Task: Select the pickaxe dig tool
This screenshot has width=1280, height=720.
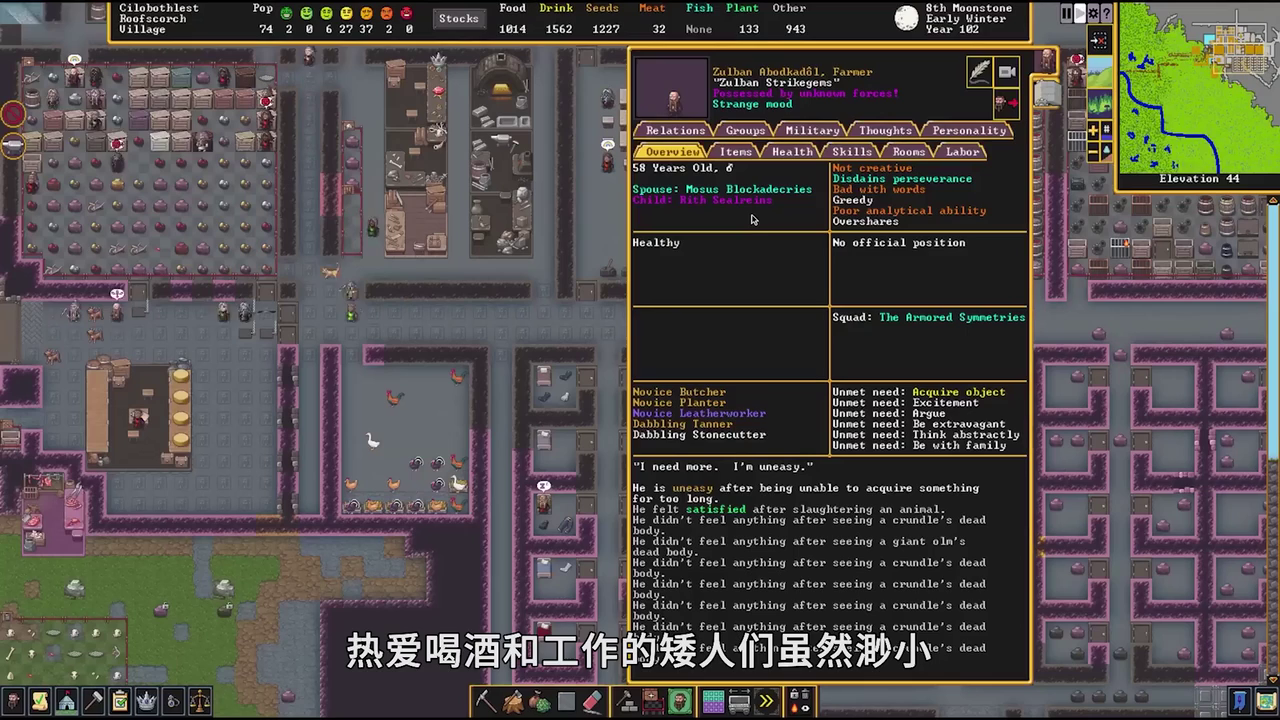Action: [486, 701]
